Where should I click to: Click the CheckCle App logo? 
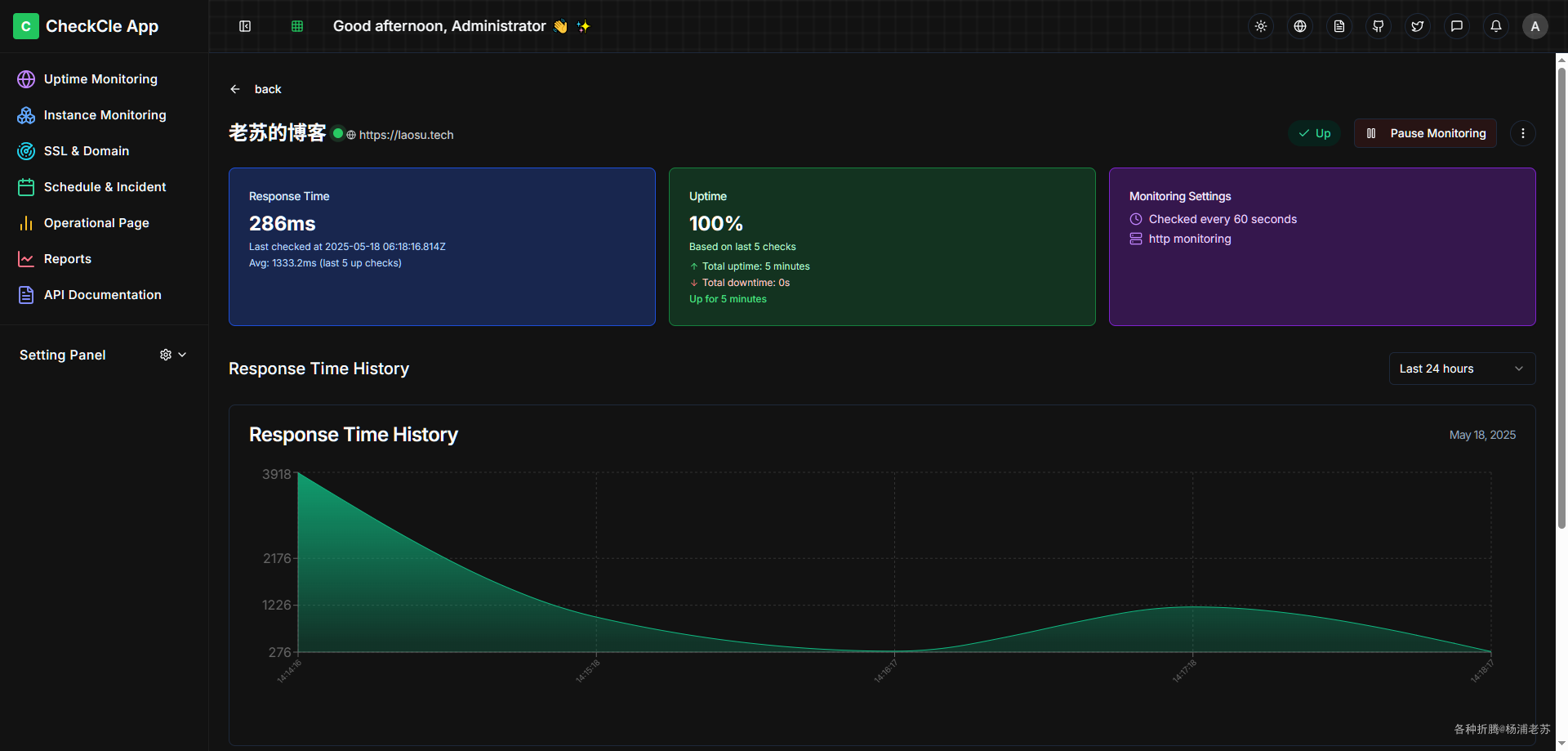(26, 26)
